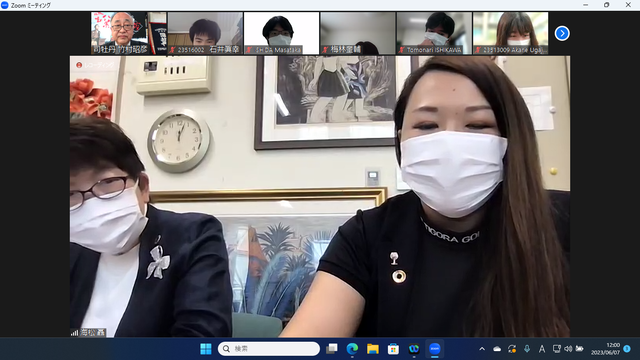Select the first participant thumbnail labeled 竹村昭彦

tap(129, 33)
